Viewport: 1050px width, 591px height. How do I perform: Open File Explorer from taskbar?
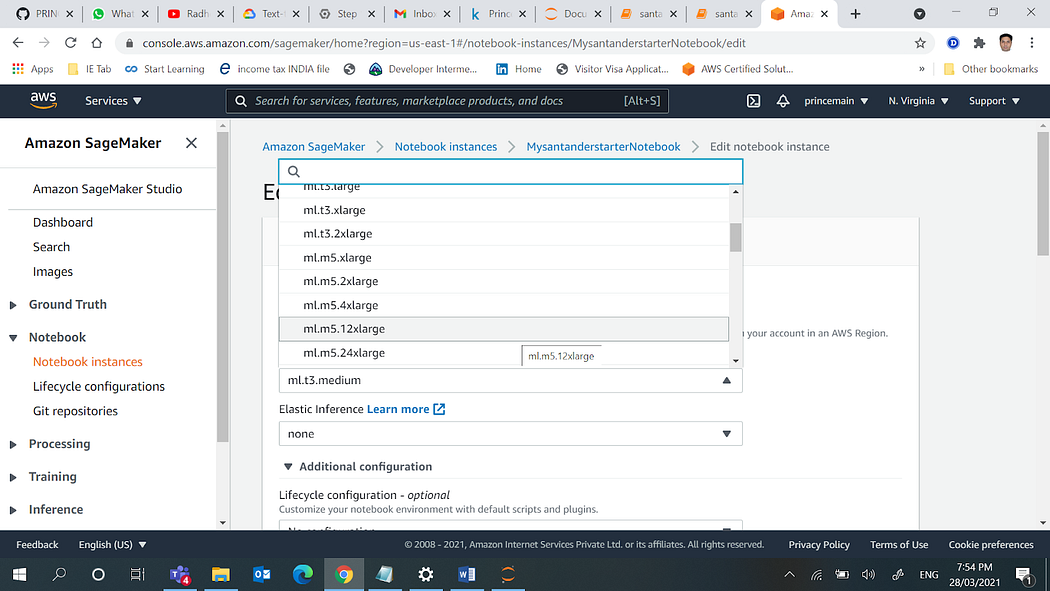click(221, 574)
